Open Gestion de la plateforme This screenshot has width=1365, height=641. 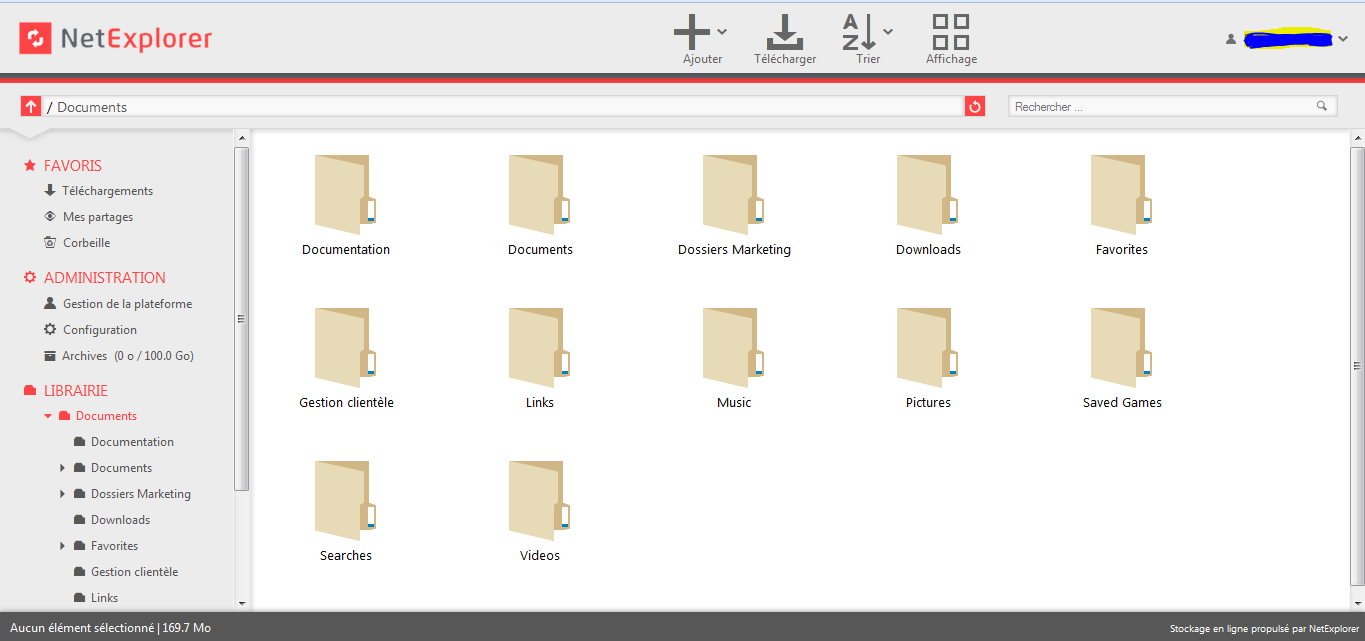pyautogui.click(x=127, y=304)
